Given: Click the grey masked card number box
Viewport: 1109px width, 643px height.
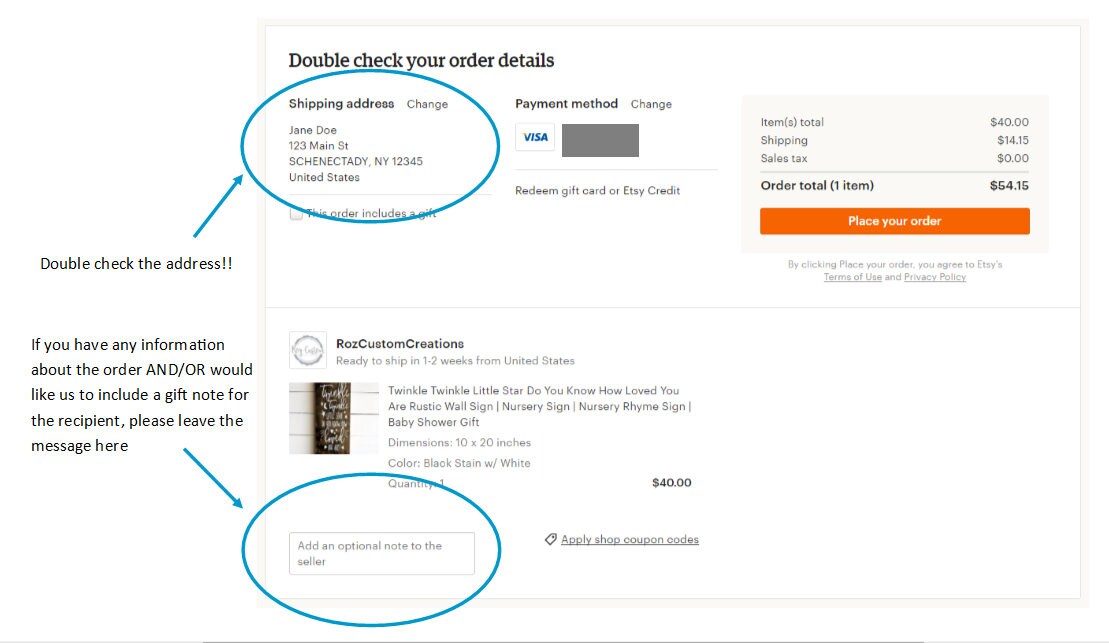Looking at the screenshot, I should [x=600, y=140].
